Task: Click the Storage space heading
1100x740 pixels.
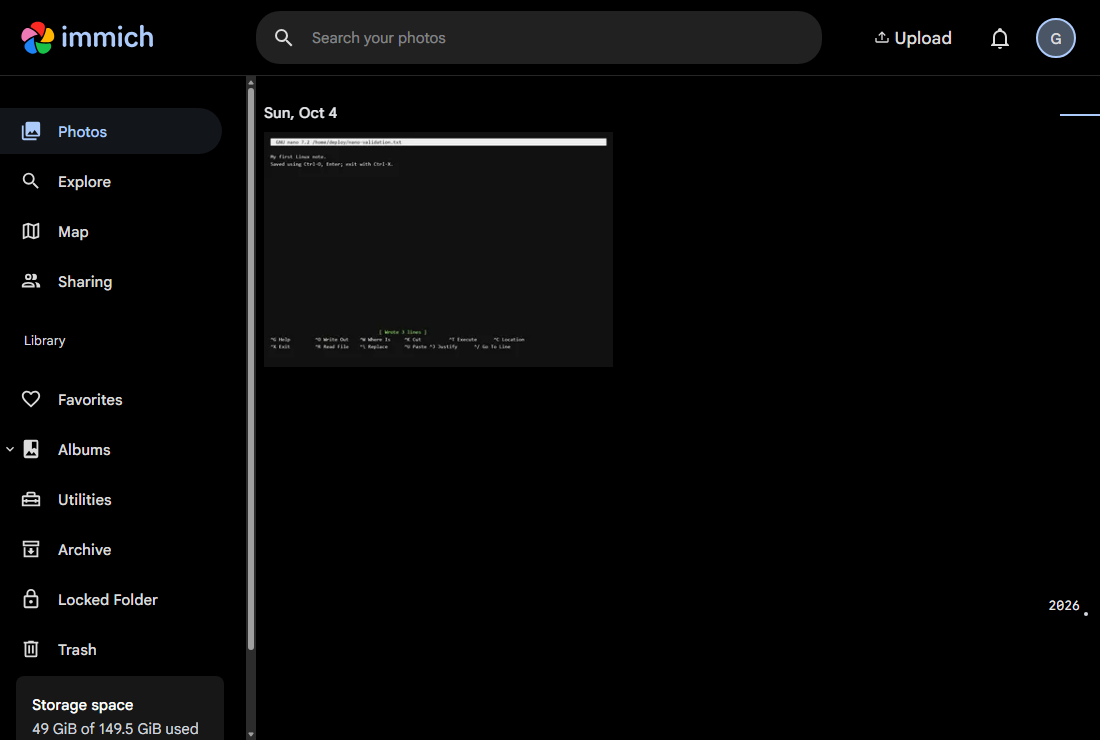Action: tap(83, 705)
